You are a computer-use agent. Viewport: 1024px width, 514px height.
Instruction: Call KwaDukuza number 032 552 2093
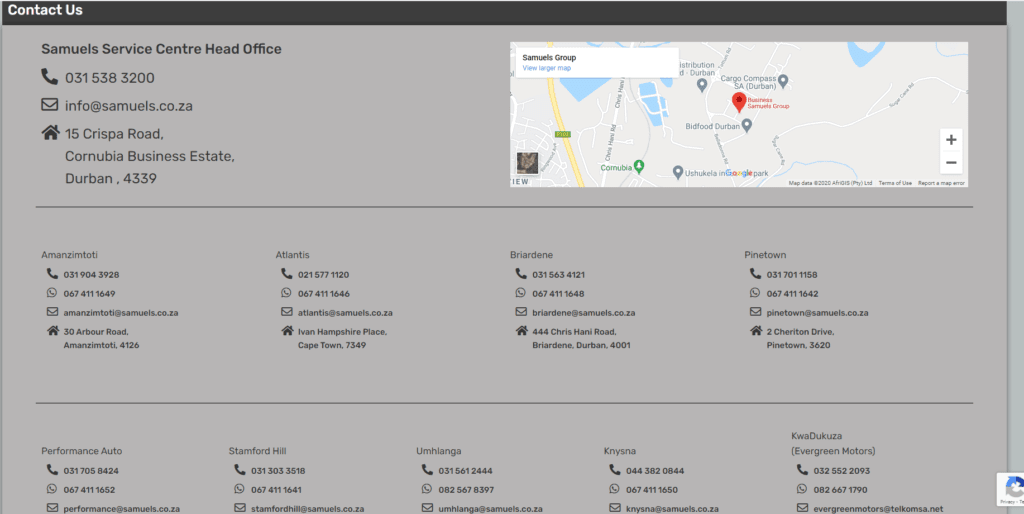coord(842,471)
